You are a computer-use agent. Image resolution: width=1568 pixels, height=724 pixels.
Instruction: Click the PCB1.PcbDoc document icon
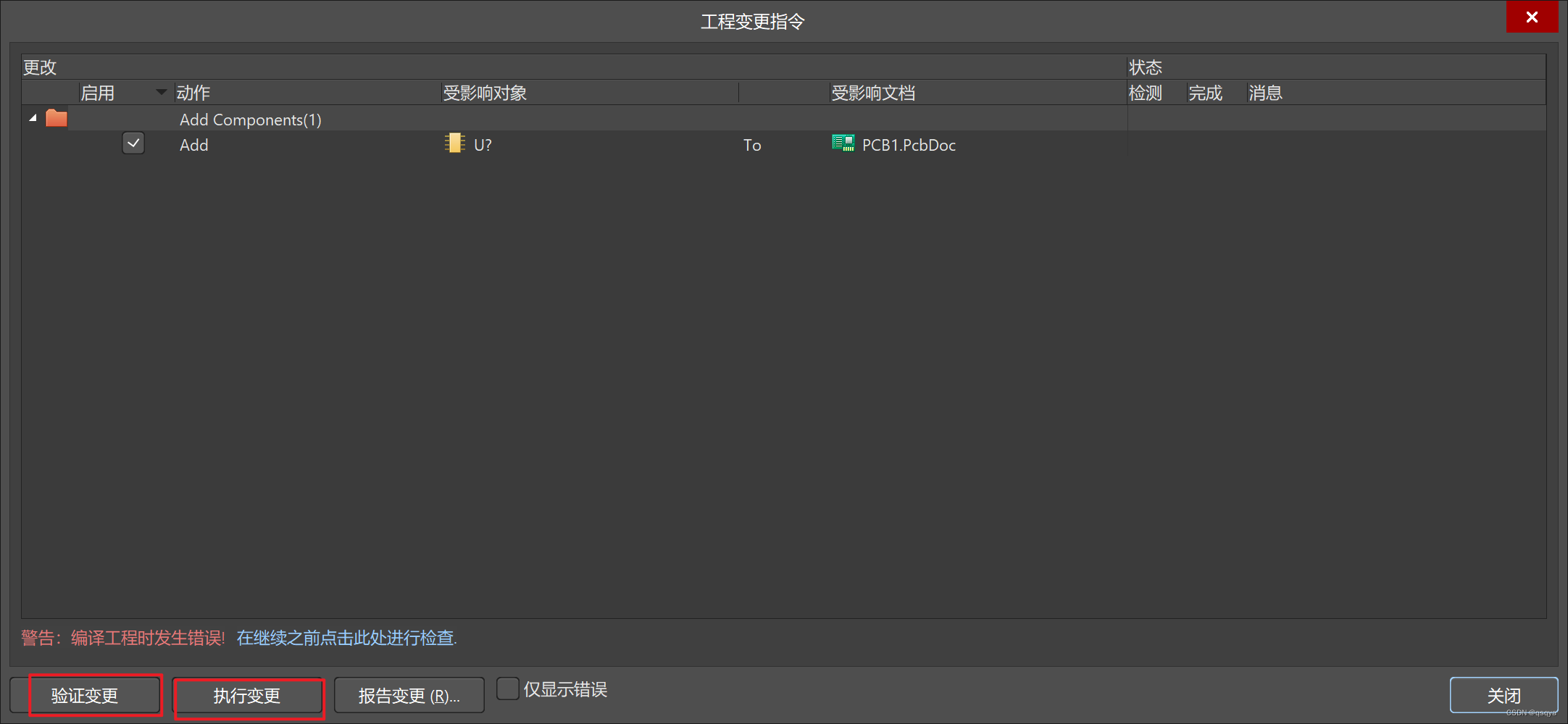point(843,143)
